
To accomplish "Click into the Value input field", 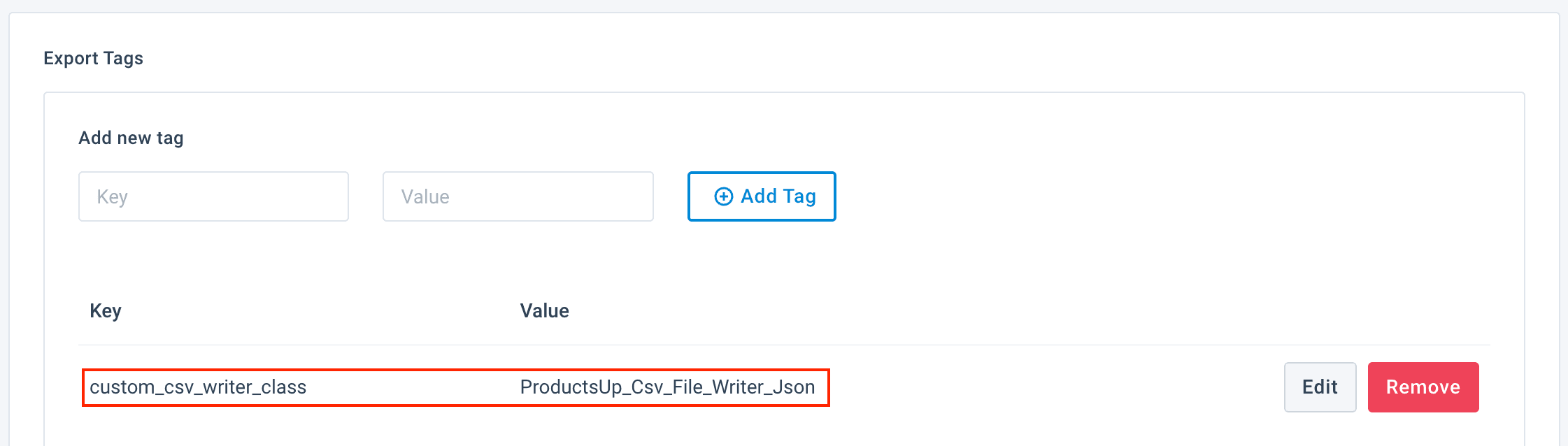I will pos(518,196).
